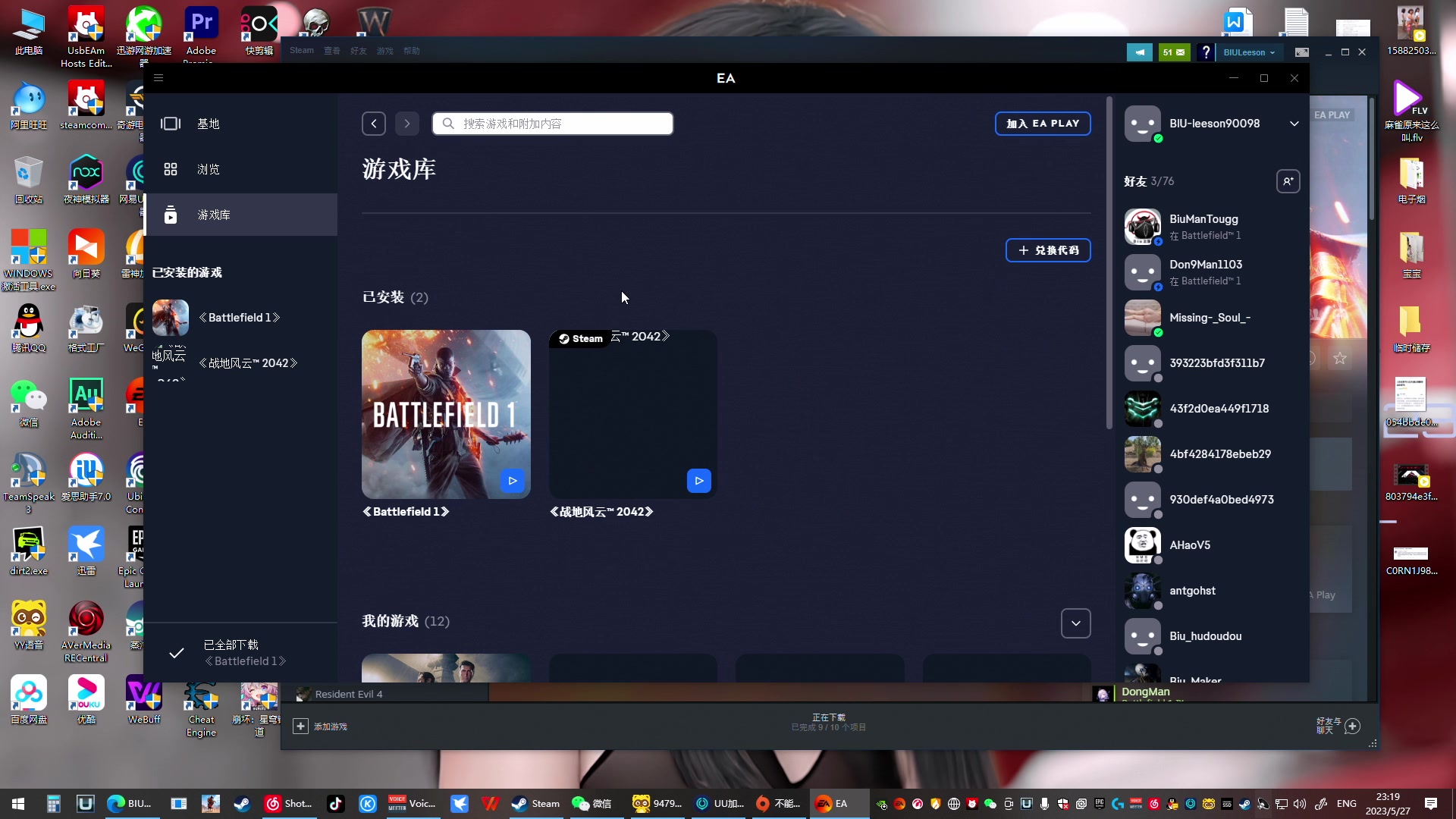Open TikTok from the taskbar

(335, 804)
